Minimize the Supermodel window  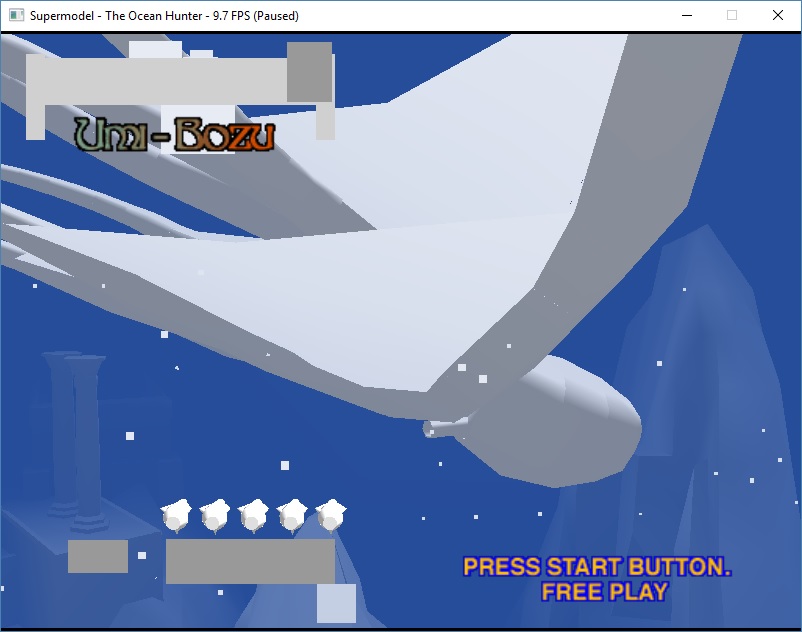(687, 15)
